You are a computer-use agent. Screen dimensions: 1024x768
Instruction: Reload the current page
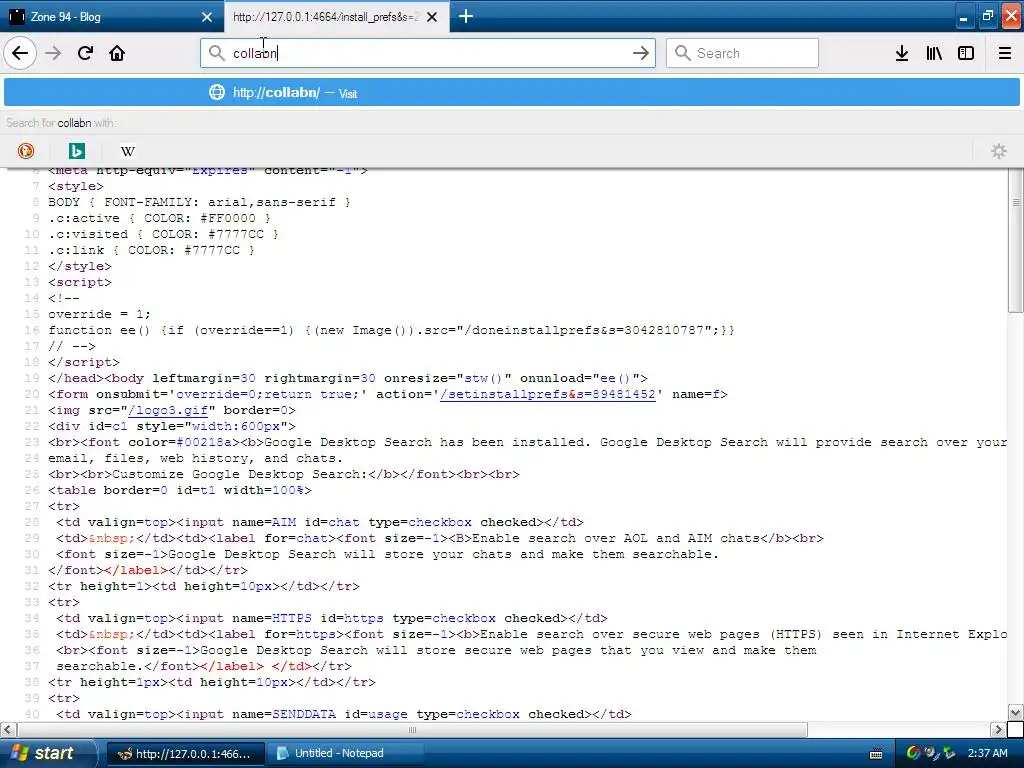[86, 53]
